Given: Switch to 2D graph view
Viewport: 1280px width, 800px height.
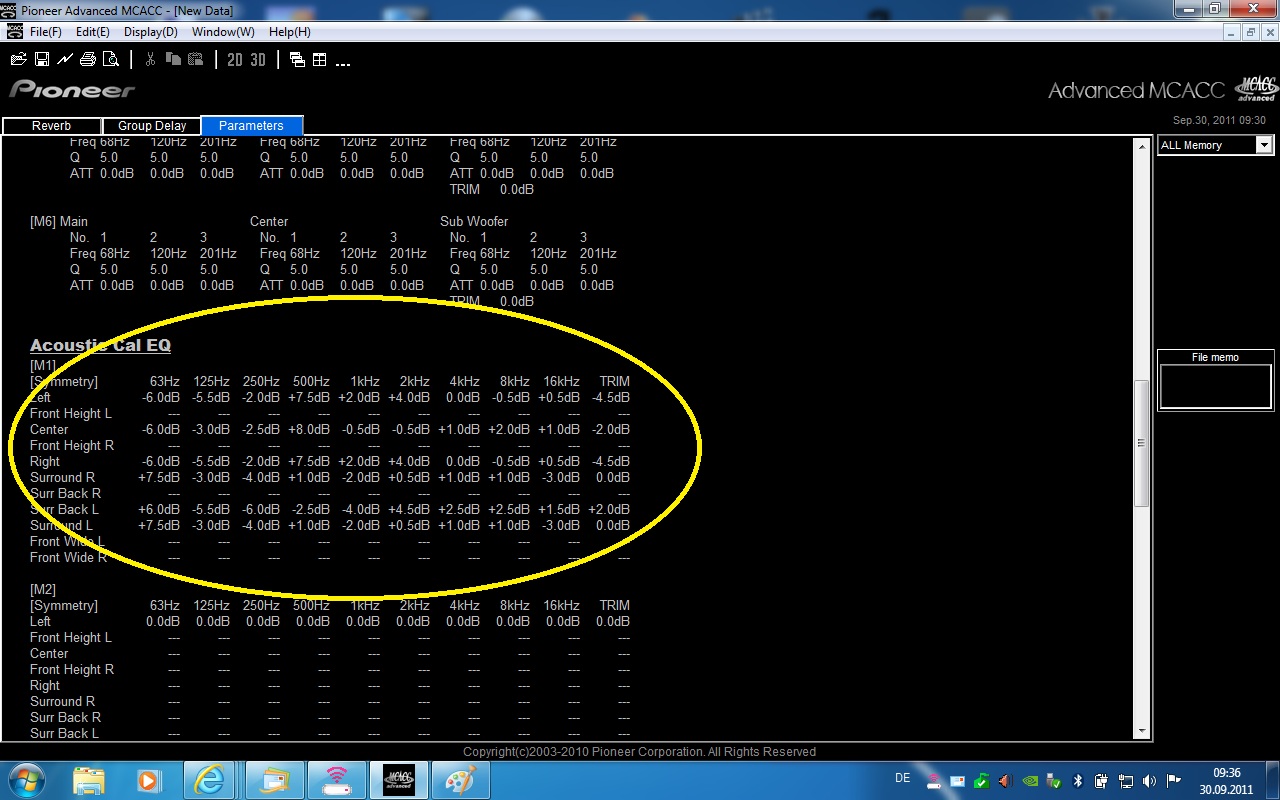Looking at the screenshot, I should pos(235,60).
